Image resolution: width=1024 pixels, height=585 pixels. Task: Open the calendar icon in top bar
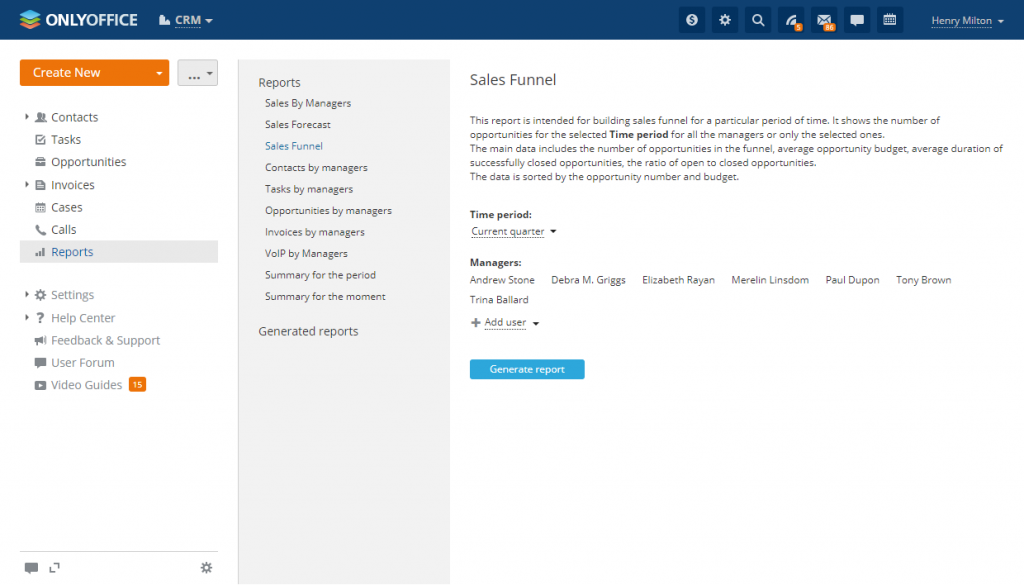[889, 20]
